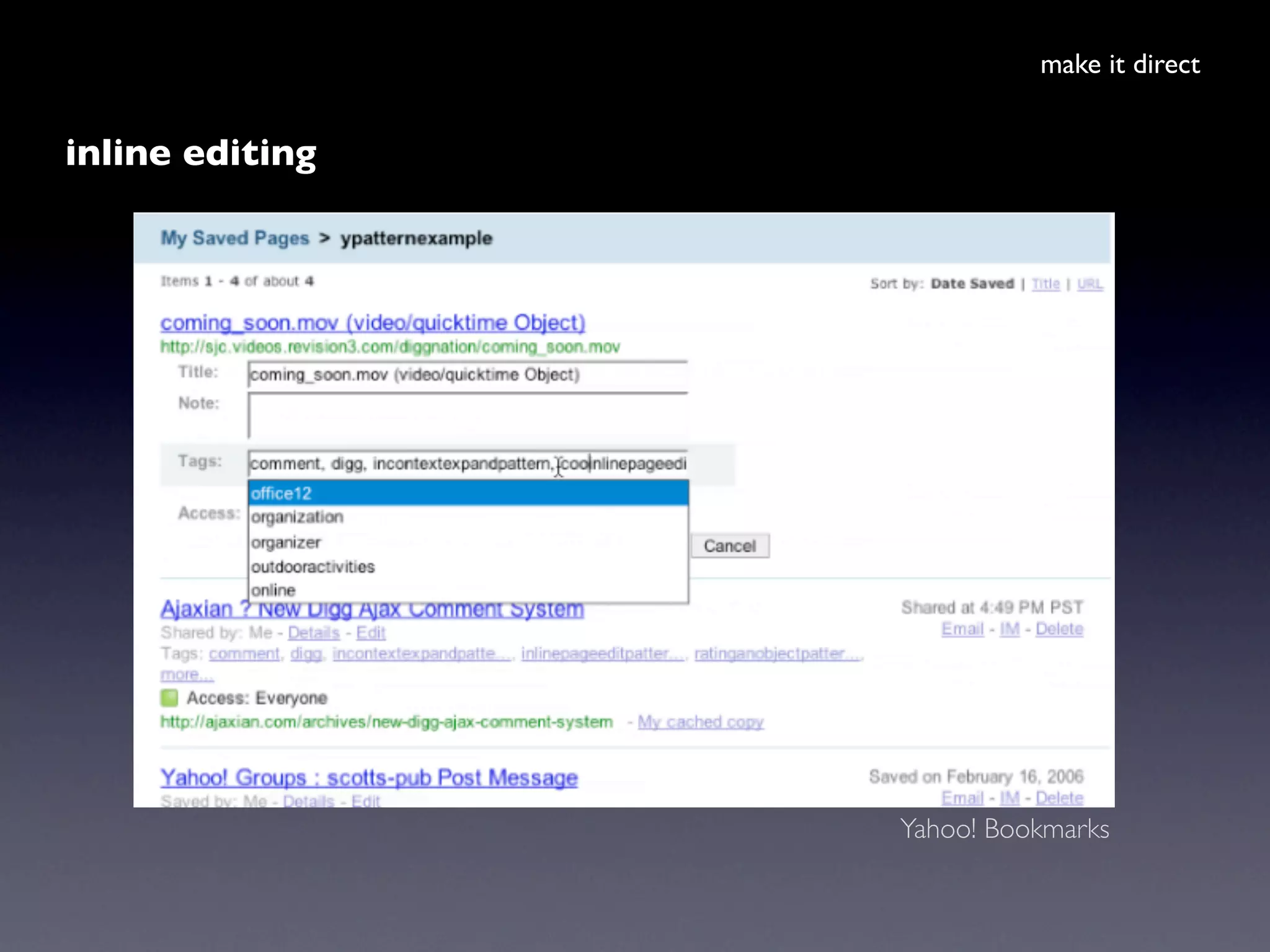Viewport: 1270px width, 952px height.
Task: Choose organization from the tag suggestions
Action: (468, 518)
